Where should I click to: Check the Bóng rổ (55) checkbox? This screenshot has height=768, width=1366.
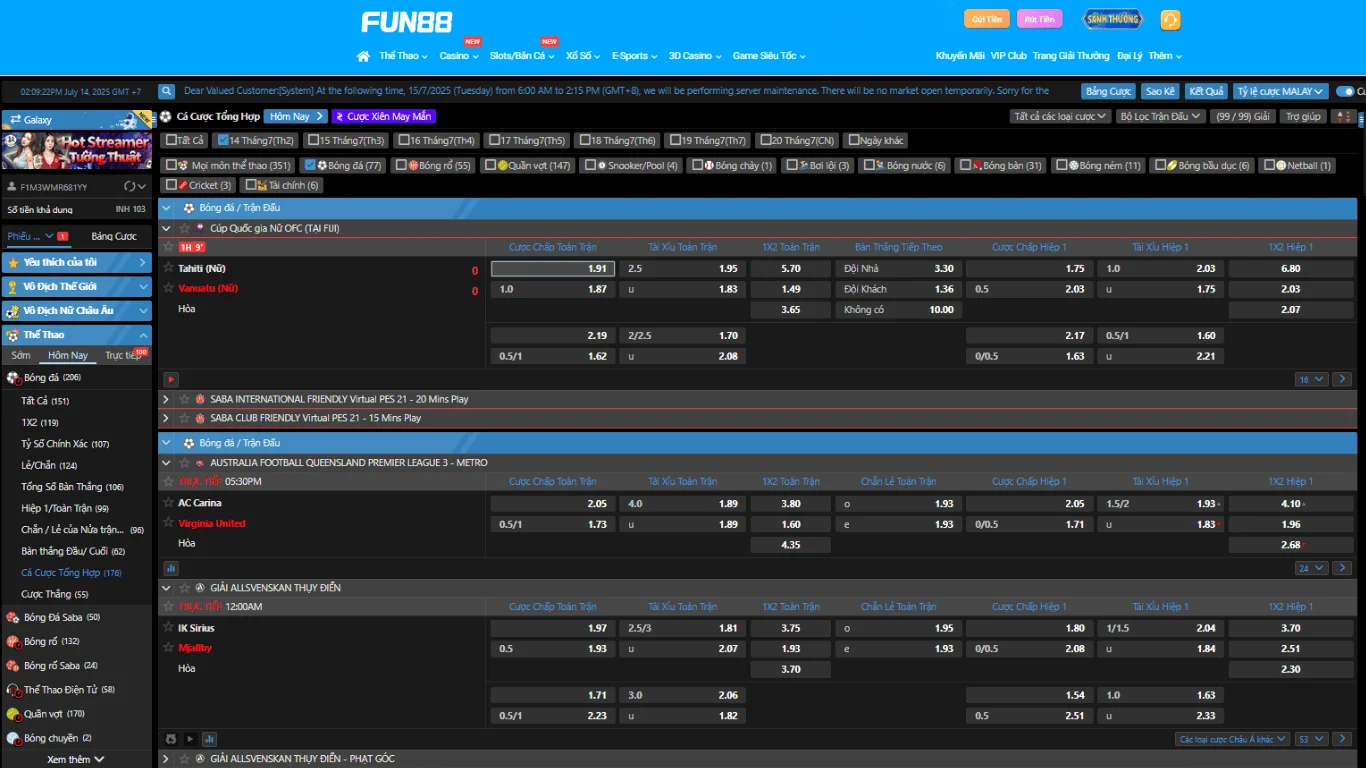click(401, 165)
